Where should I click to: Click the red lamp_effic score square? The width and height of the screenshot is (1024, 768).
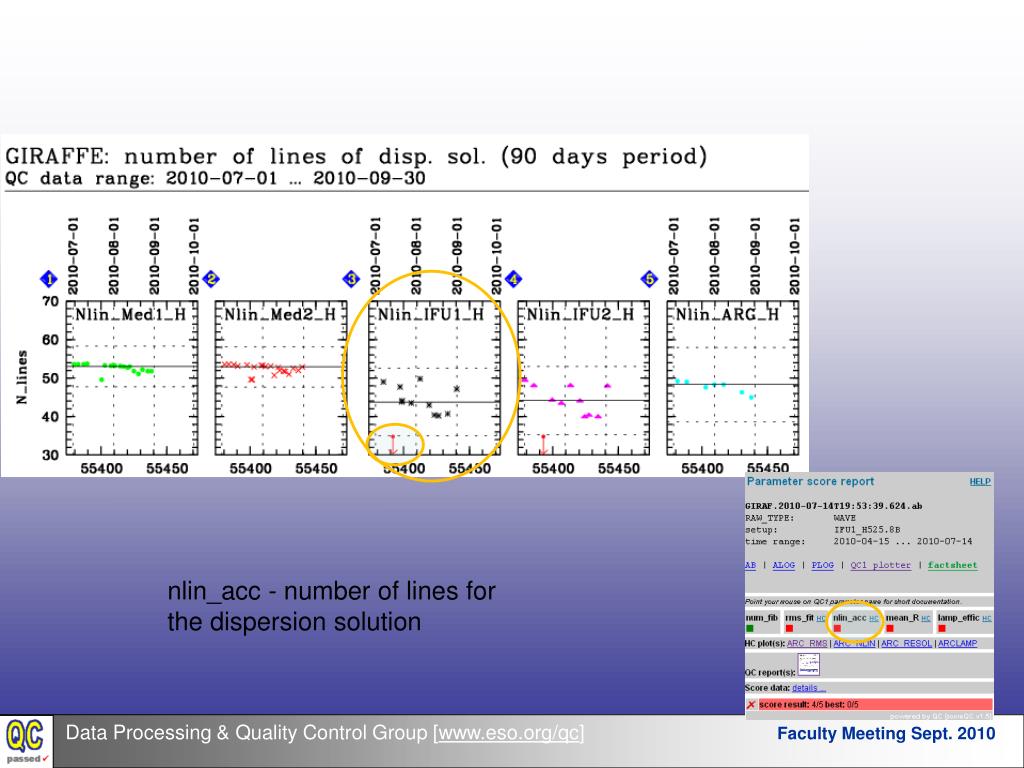(x=942, y=628)
